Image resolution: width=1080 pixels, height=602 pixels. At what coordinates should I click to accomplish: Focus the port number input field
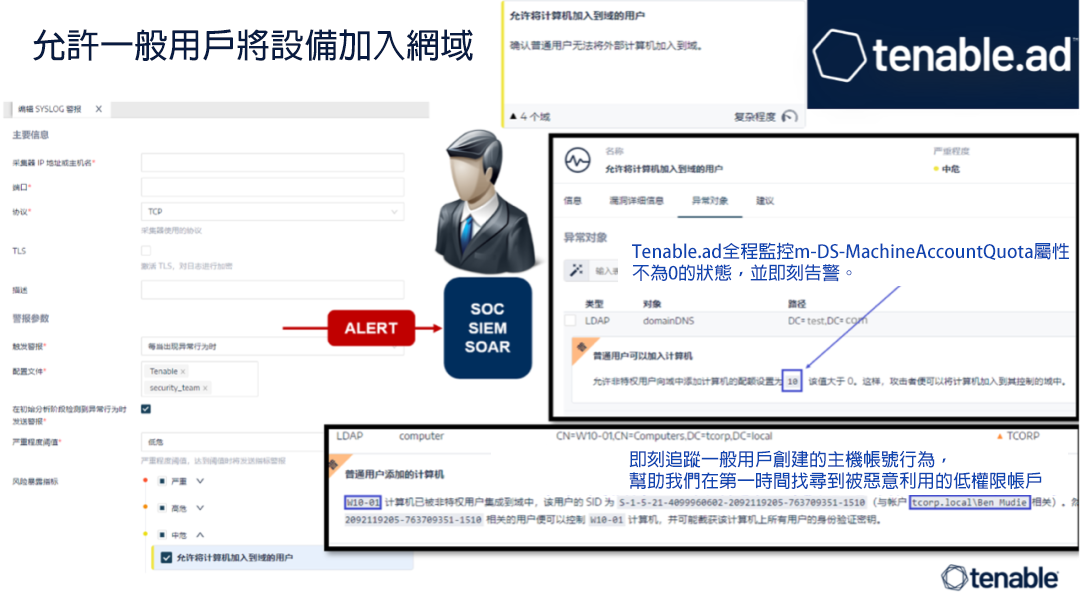pos(272,187)
